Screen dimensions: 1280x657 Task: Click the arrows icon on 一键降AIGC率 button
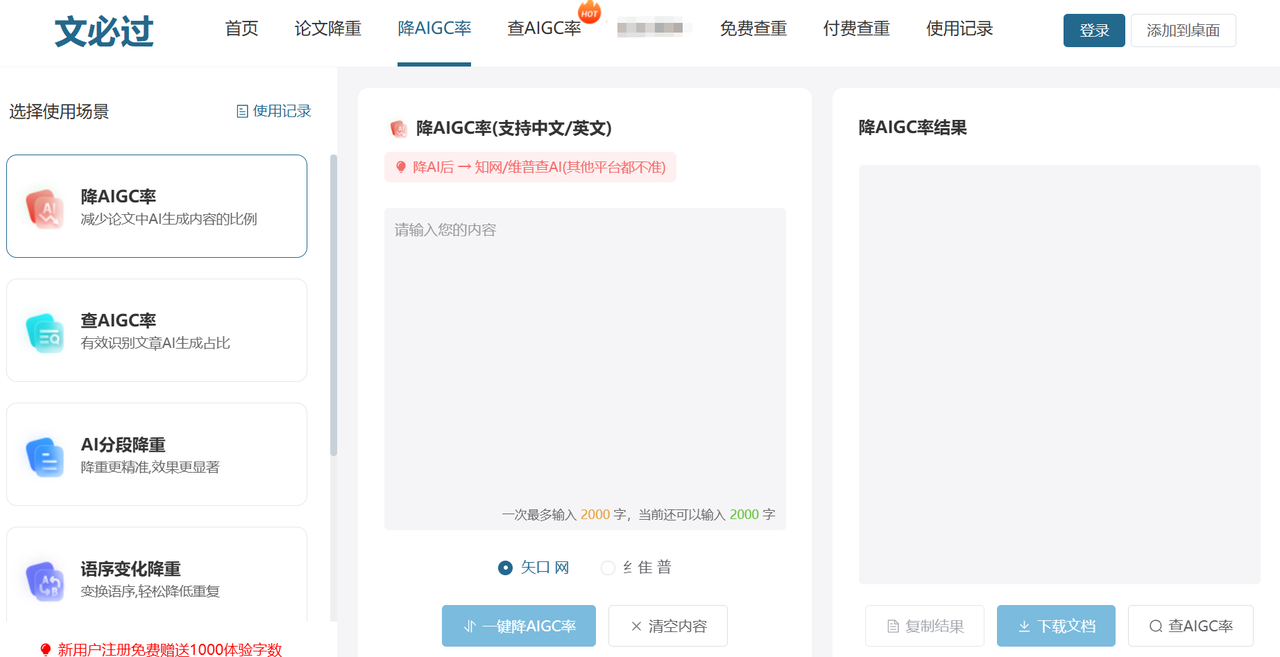(x=470, y=626)
